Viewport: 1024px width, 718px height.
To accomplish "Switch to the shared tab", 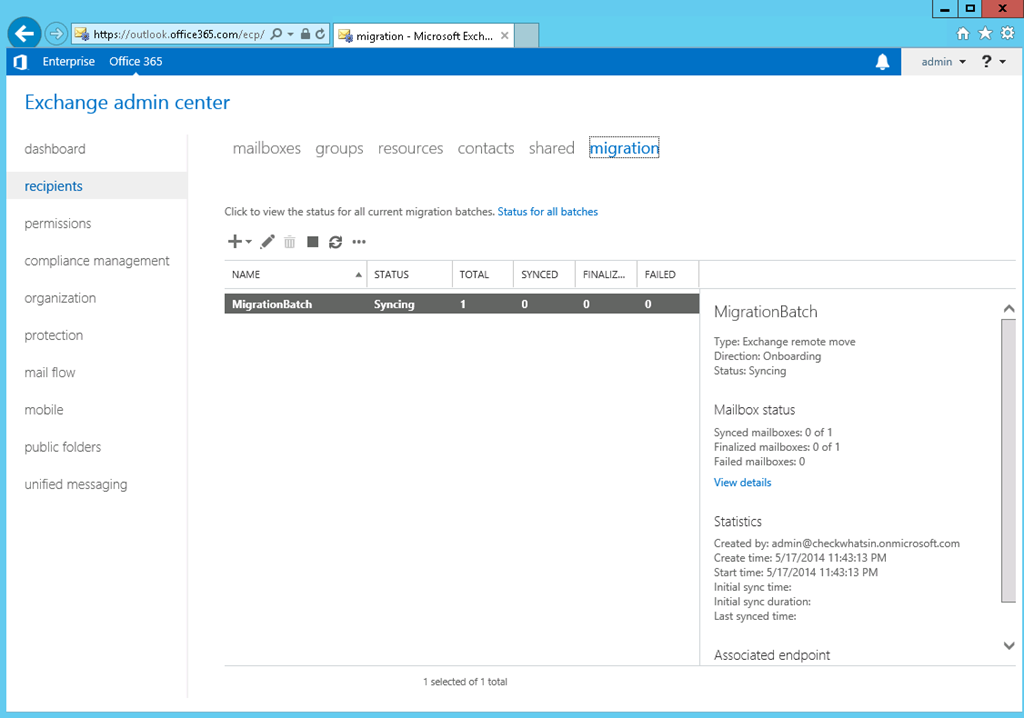I will (552, 148).
